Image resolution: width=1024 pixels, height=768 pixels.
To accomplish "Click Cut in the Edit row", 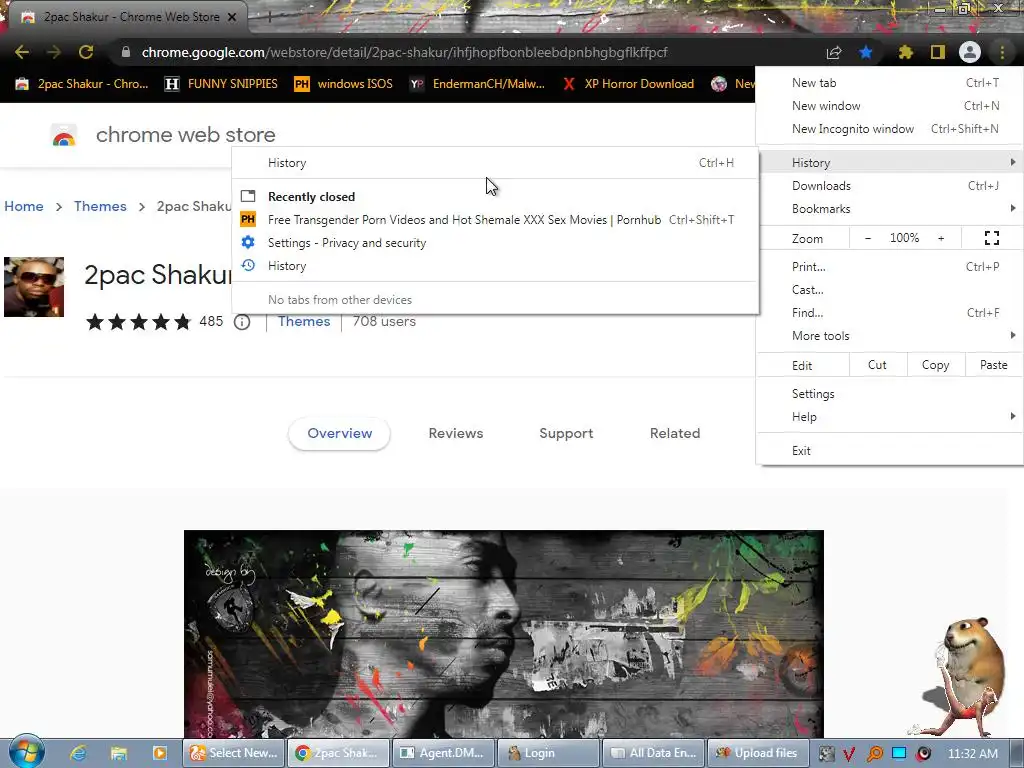I will (878, 365).
